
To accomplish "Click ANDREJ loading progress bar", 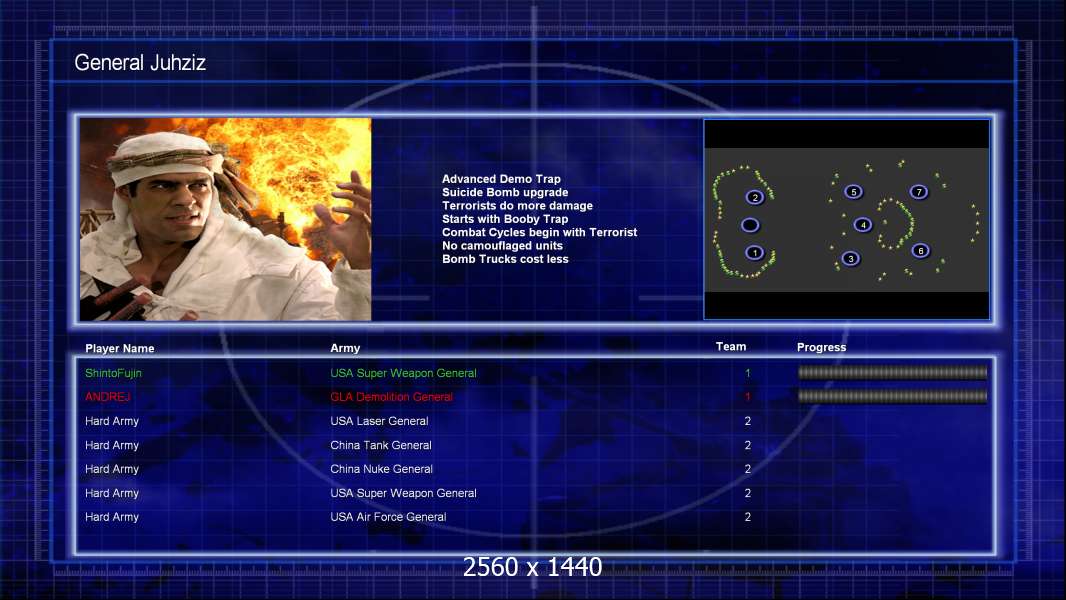I will (x=892, y=396).
